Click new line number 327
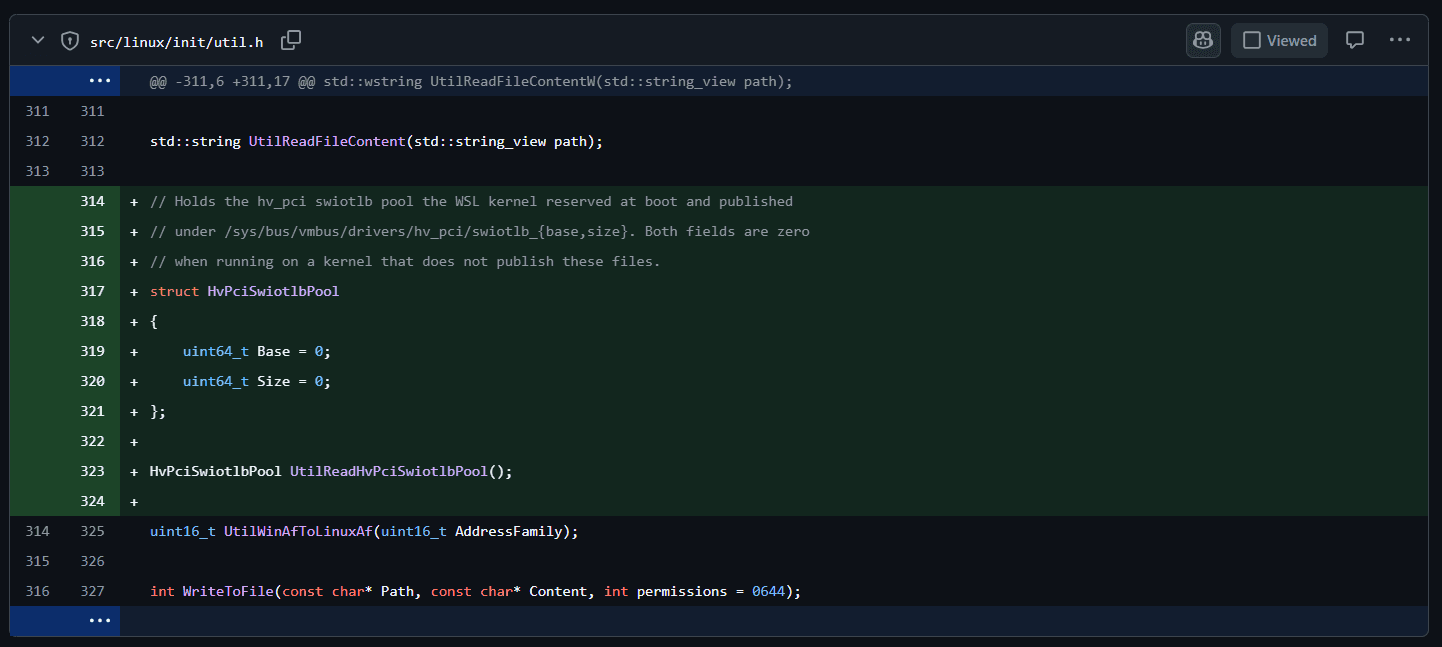This screenshot has width=1442, height=647. (x=93, y=591)
